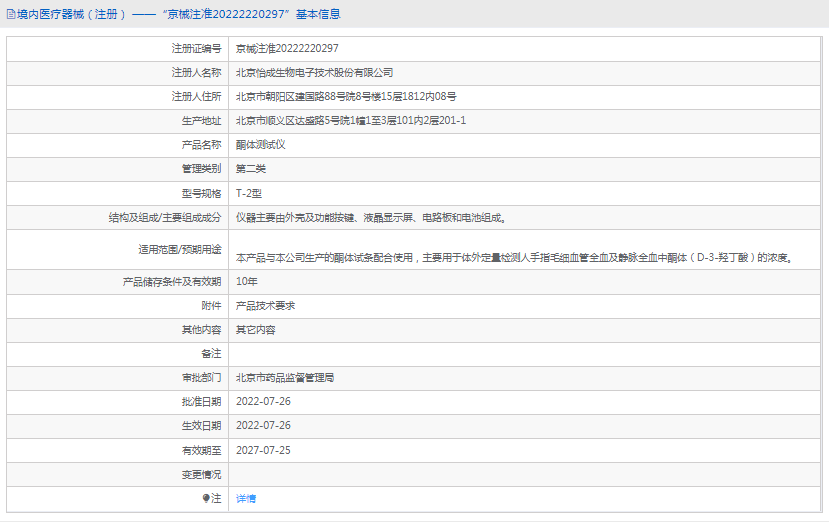Select the label 附件
The width and height of the screenshot is (829, 522).
[x=211, y=306]
